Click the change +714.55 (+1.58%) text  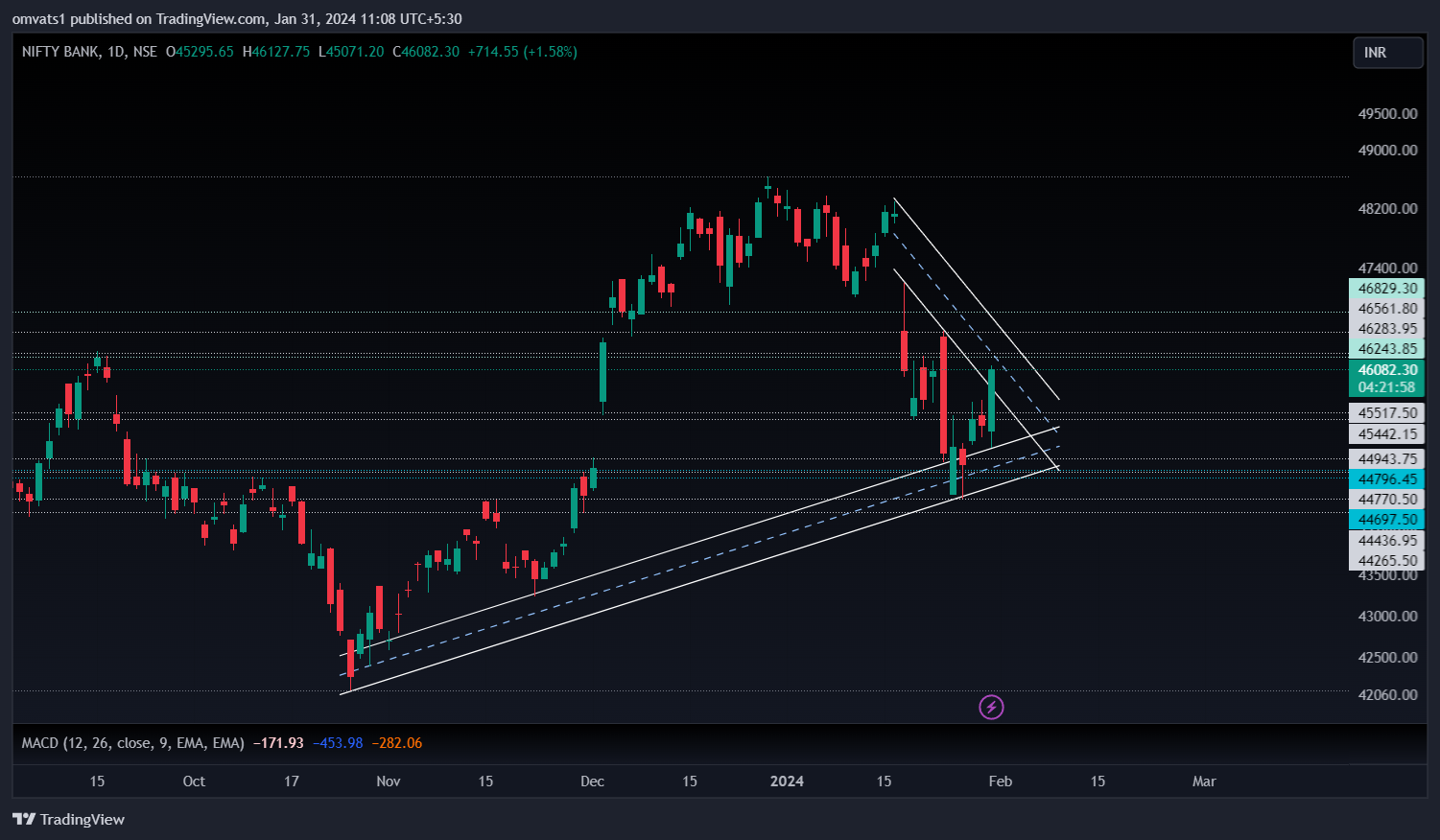click(523, 52)
